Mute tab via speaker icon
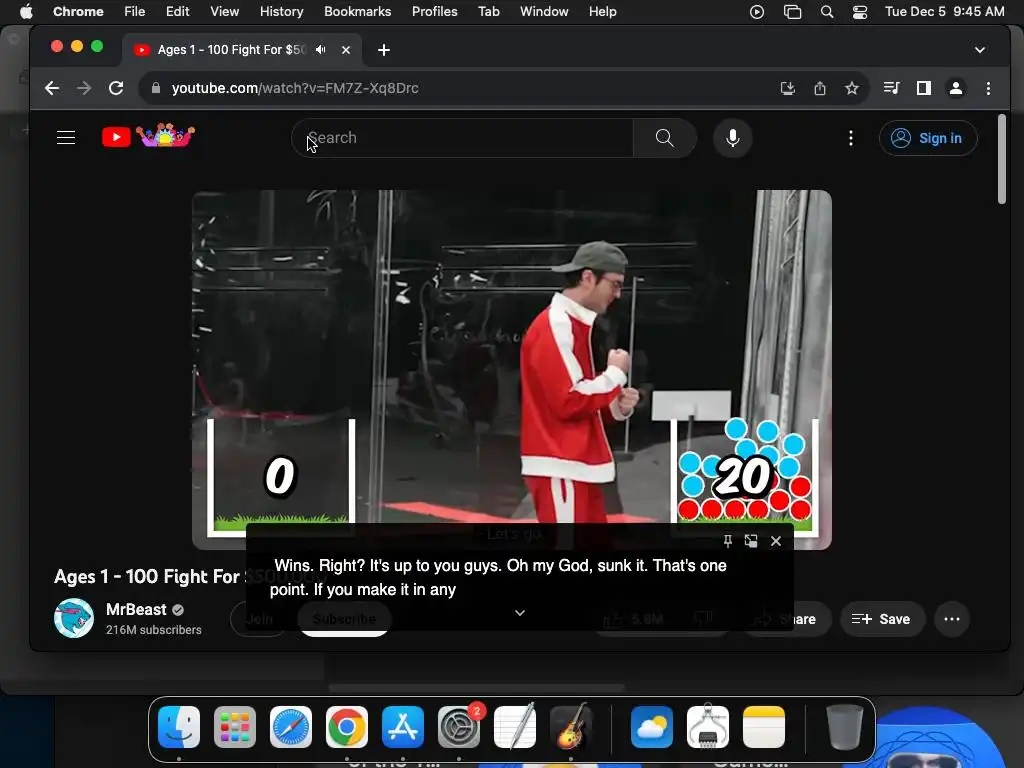The height and width of the screenshot is (768, 1024). (320, 50)
